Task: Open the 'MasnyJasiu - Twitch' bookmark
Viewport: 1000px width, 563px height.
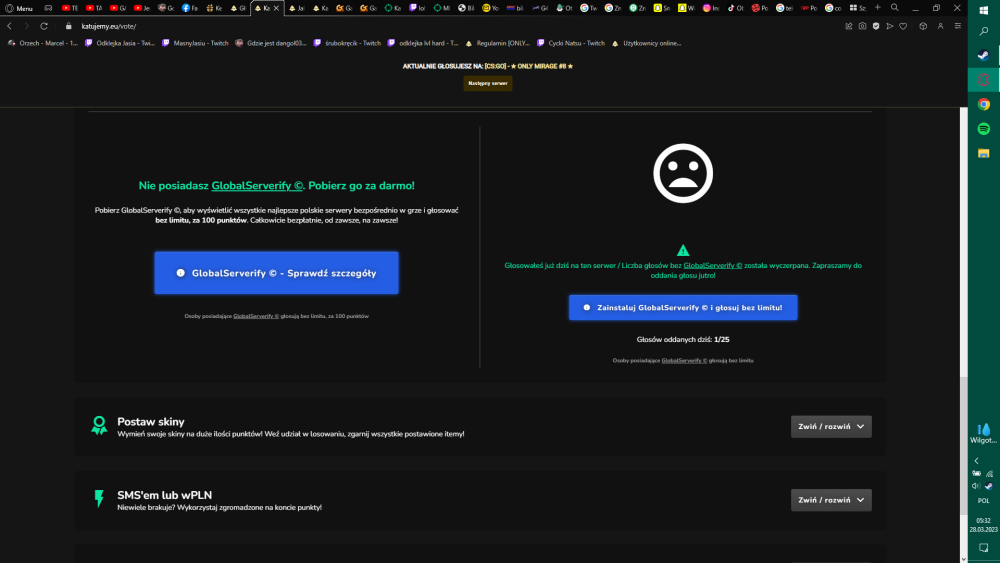Action: (x=195, y=43)
